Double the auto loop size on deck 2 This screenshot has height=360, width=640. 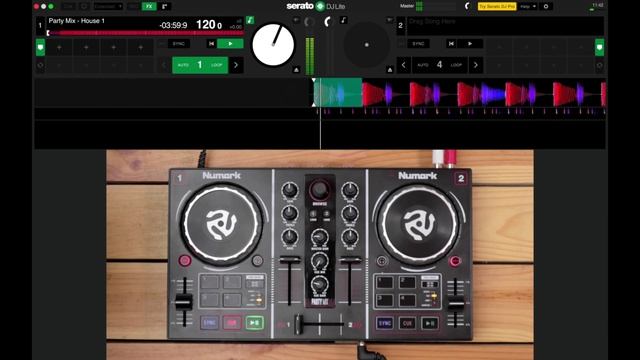click(476, 65)
